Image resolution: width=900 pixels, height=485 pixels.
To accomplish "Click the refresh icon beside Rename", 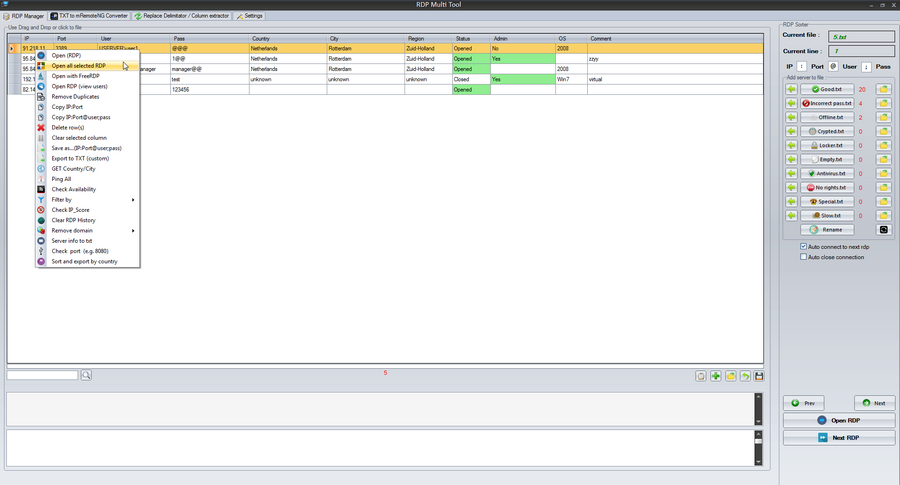I will pyautogui.click(x=883, y=229).
